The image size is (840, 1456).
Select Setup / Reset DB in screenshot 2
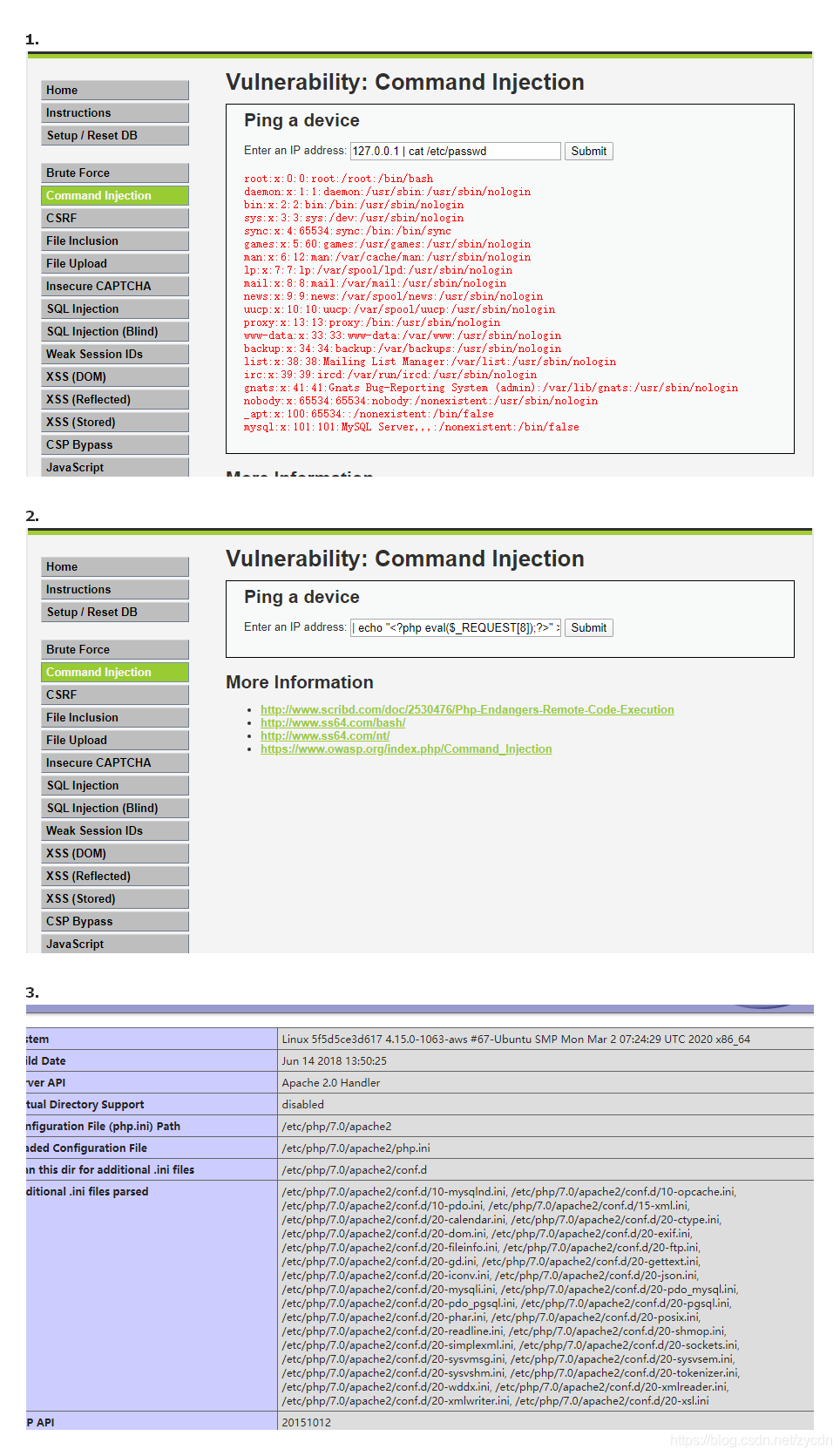point(114,612)
